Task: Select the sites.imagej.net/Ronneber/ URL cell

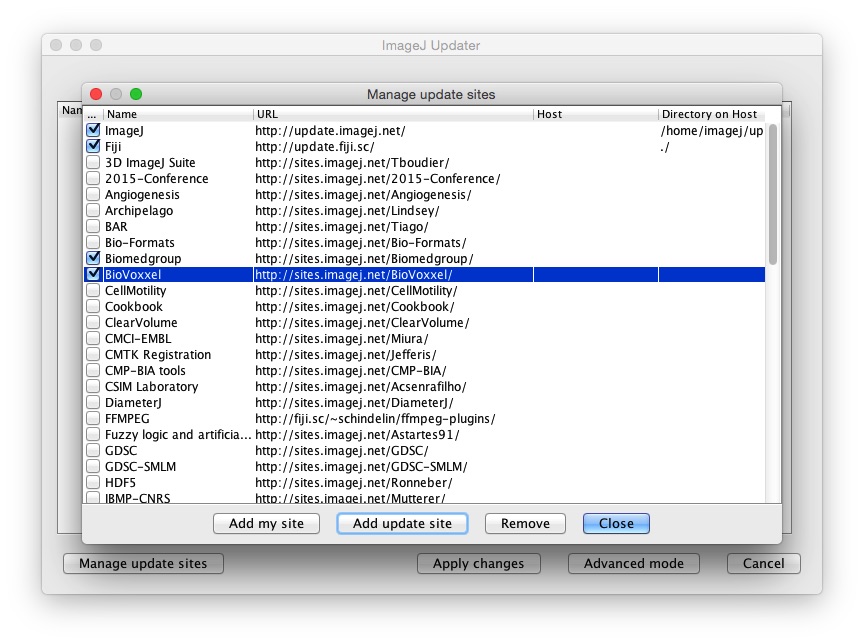Action: [393, 482]
